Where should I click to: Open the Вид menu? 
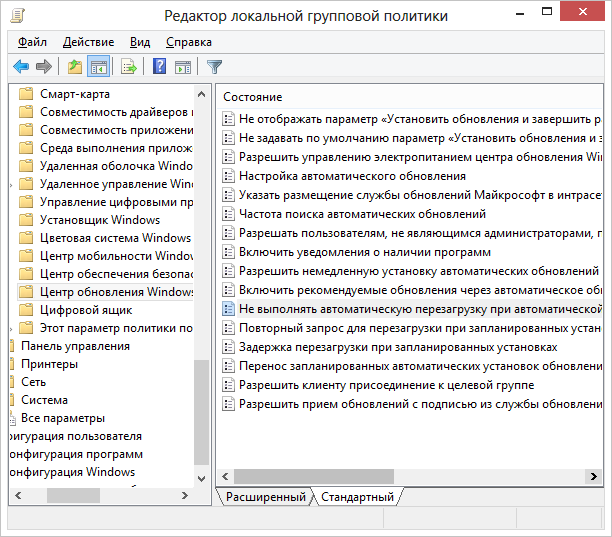140,42
